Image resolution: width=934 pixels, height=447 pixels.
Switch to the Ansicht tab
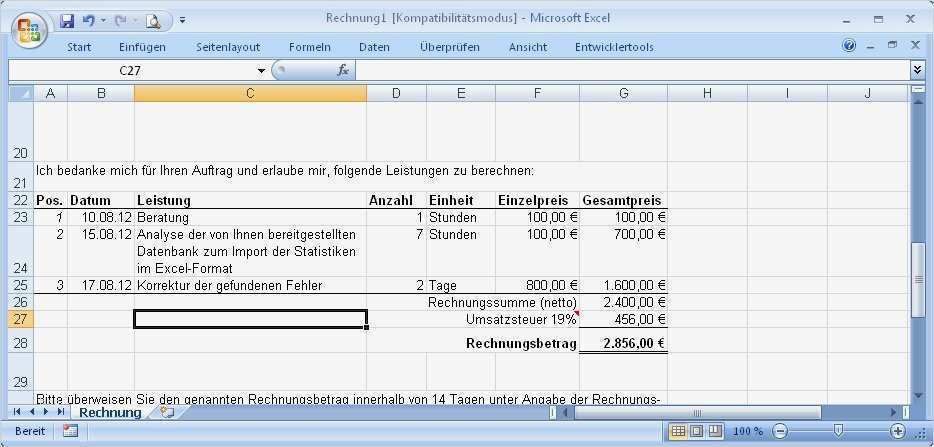528,47
